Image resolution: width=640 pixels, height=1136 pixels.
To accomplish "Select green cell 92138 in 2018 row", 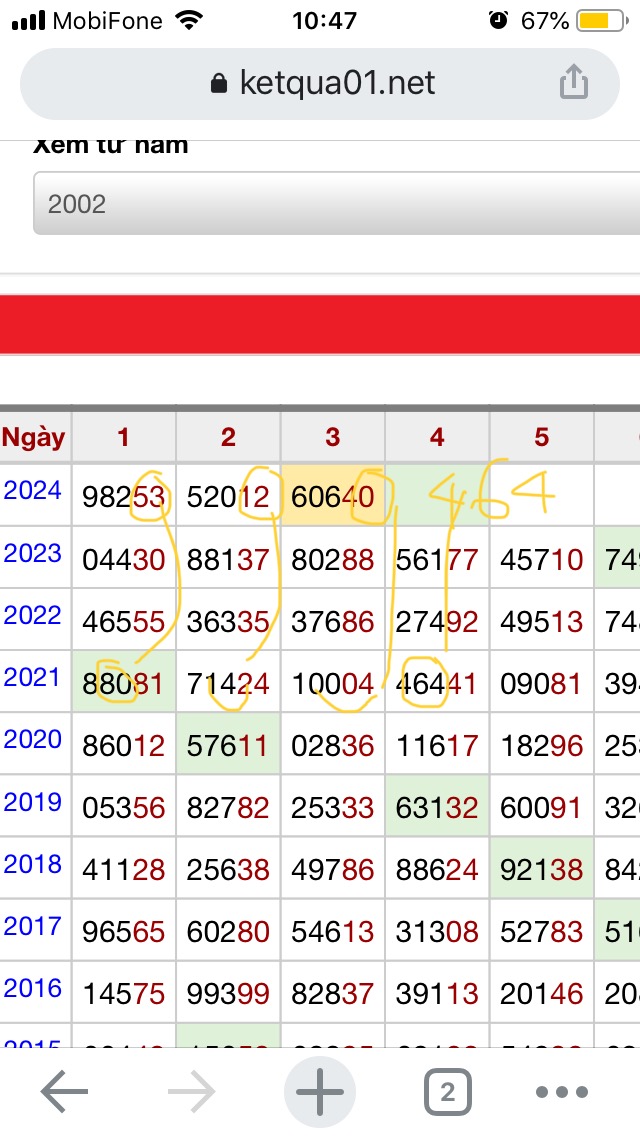I will 541,870.
